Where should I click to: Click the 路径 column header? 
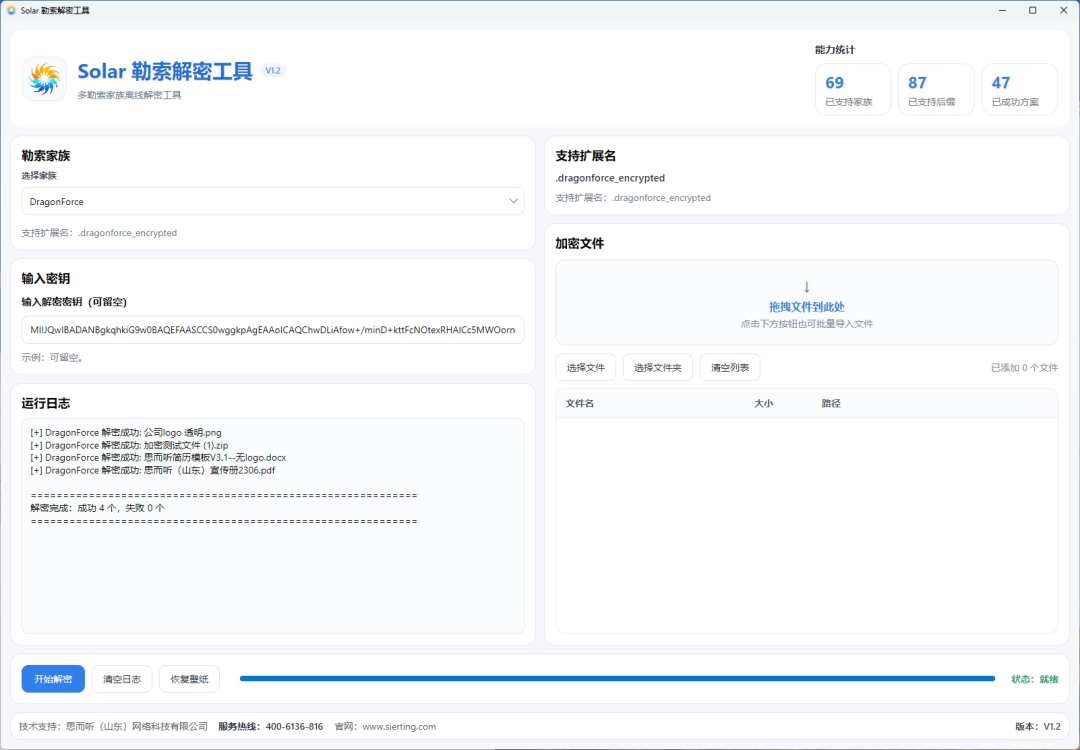[831, 404]
